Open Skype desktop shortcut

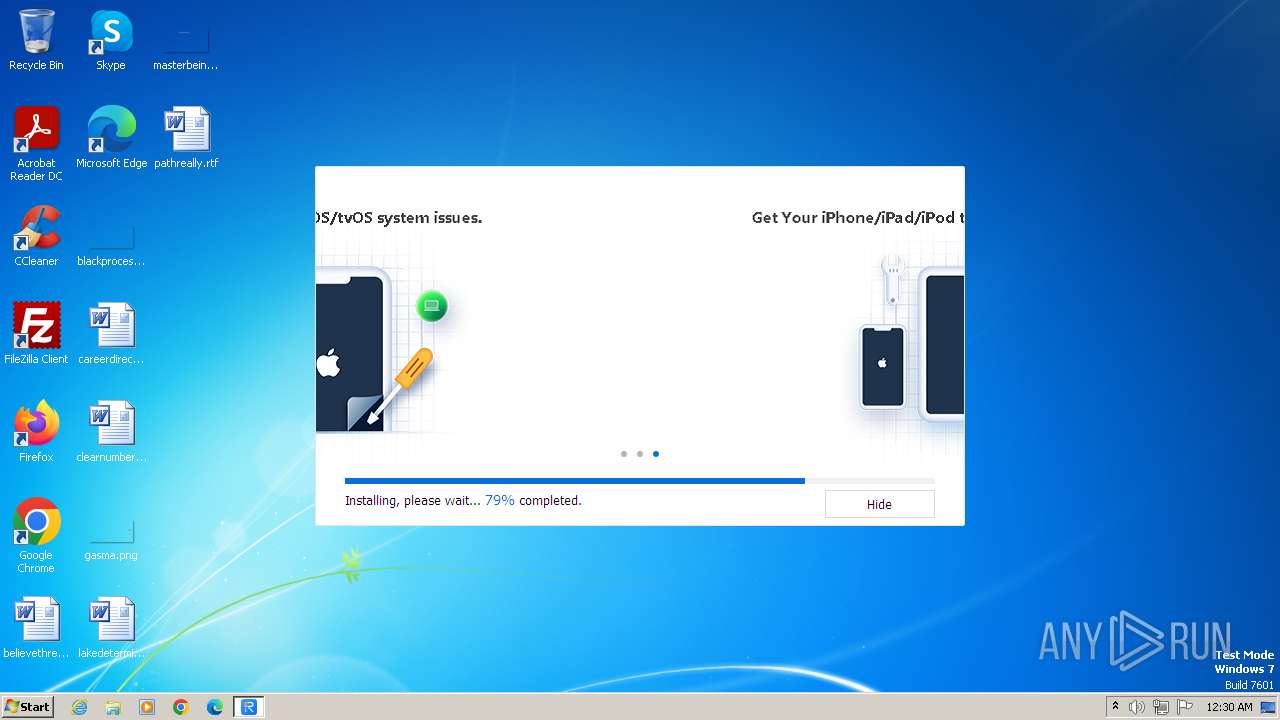[111, 40]
